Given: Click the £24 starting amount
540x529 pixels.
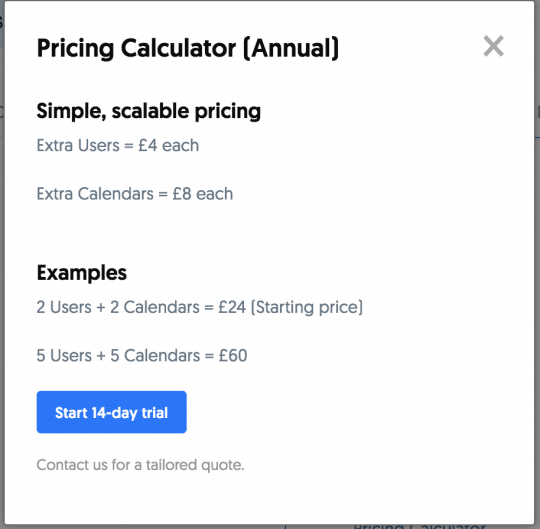Looking at the screenshot, I should click(232, 307).
